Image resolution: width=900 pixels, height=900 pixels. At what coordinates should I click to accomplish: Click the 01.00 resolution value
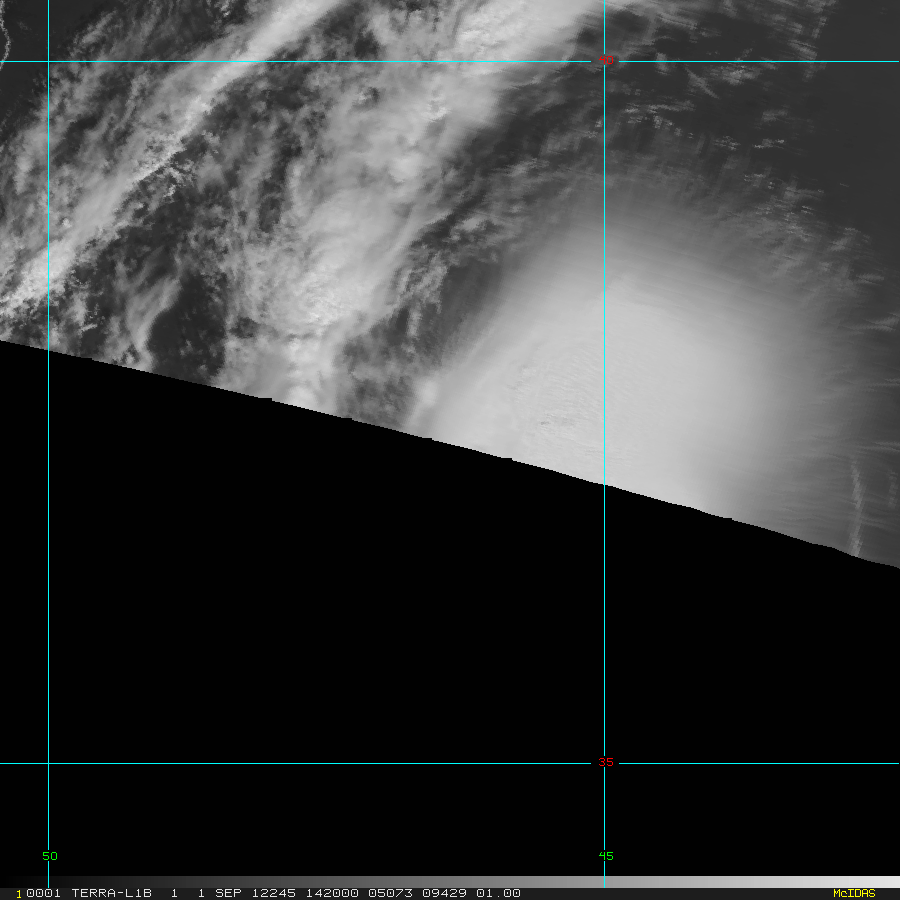pos(498,893)
